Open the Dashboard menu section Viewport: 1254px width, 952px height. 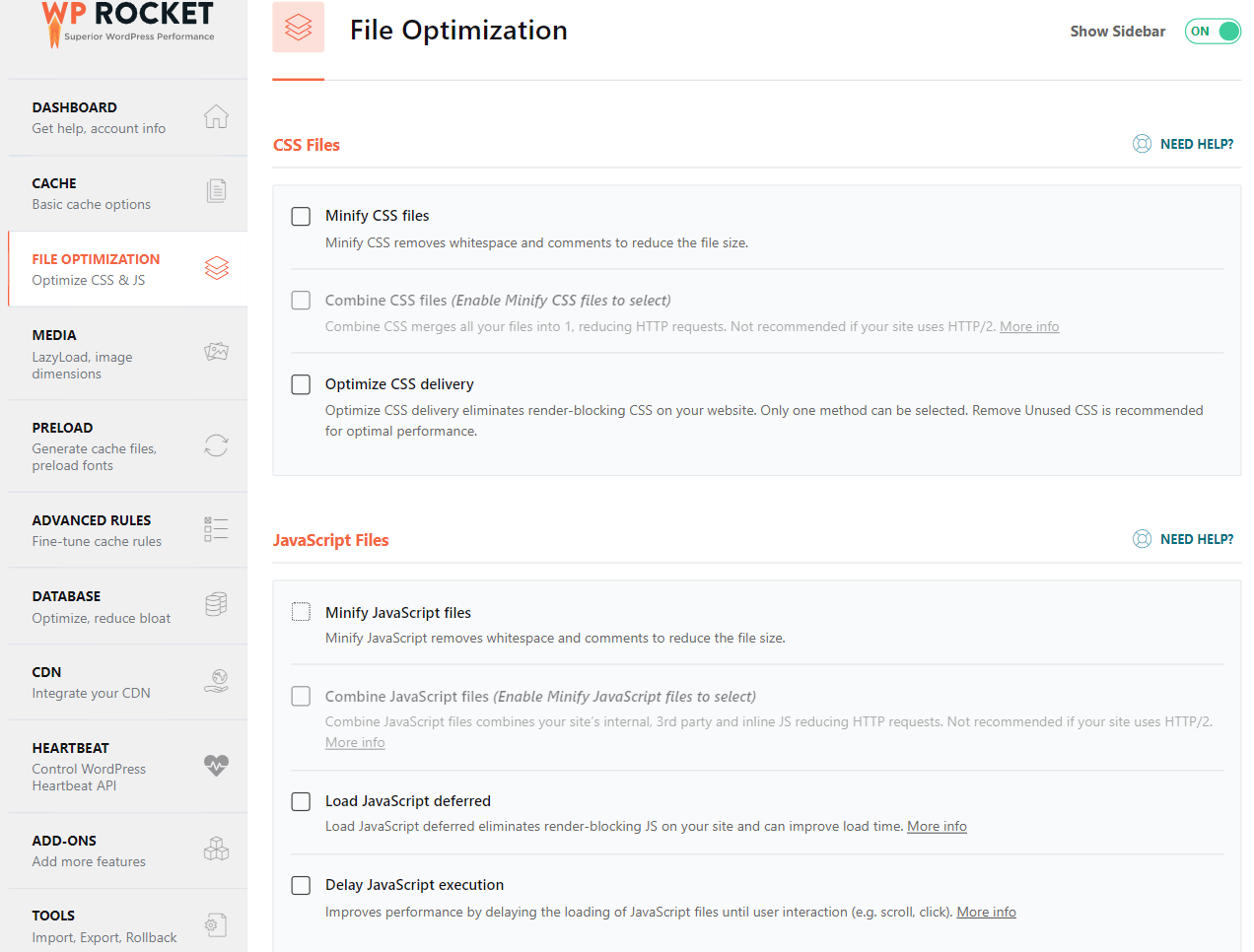(x=127, y=117)
